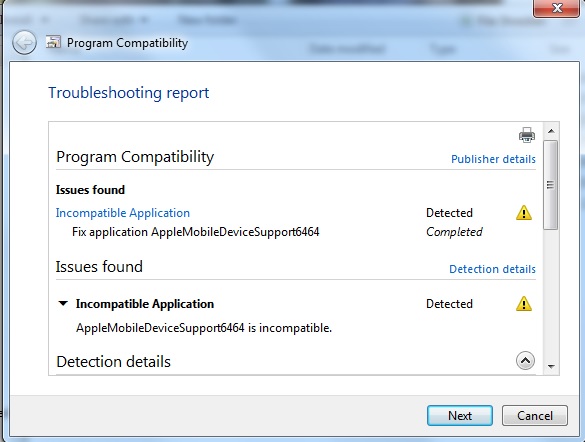
Task: Open the Incompatible Application blue link
Action: (123, 213)
